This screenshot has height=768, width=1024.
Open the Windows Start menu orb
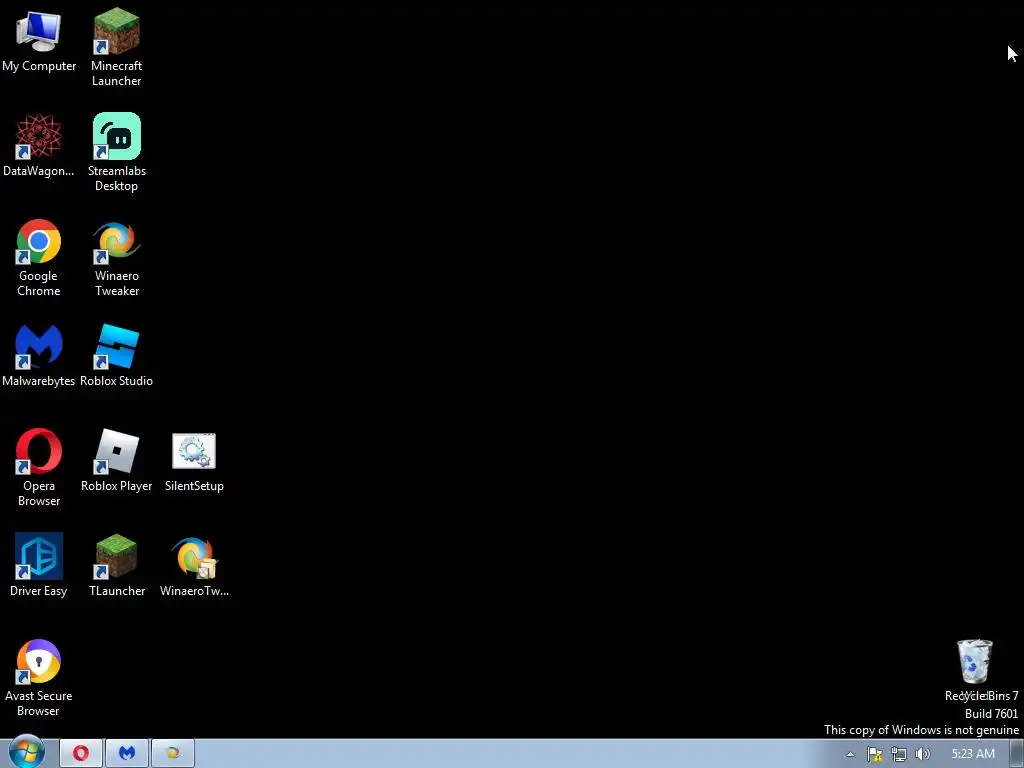click(26, 753)
